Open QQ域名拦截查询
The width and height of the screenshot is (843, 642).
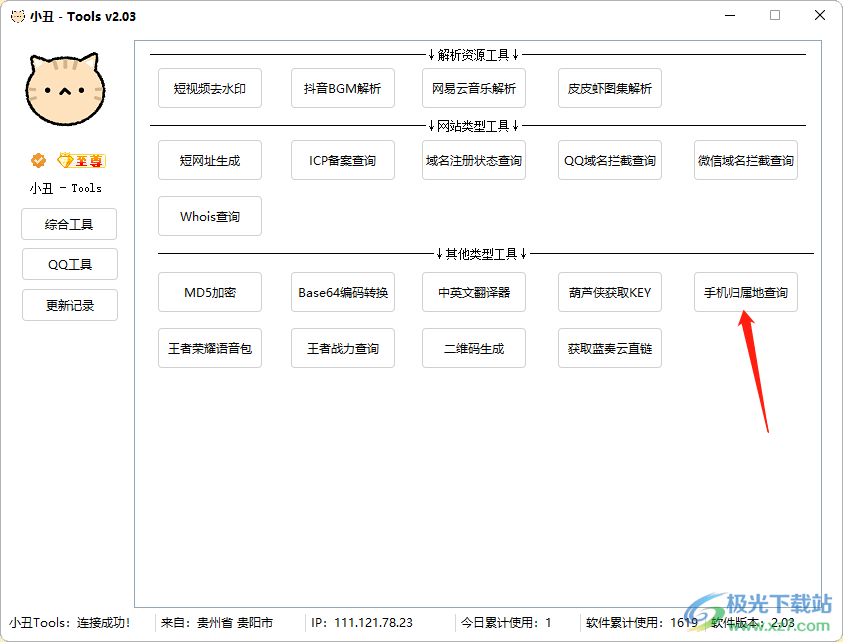click(x=610, y=160)
